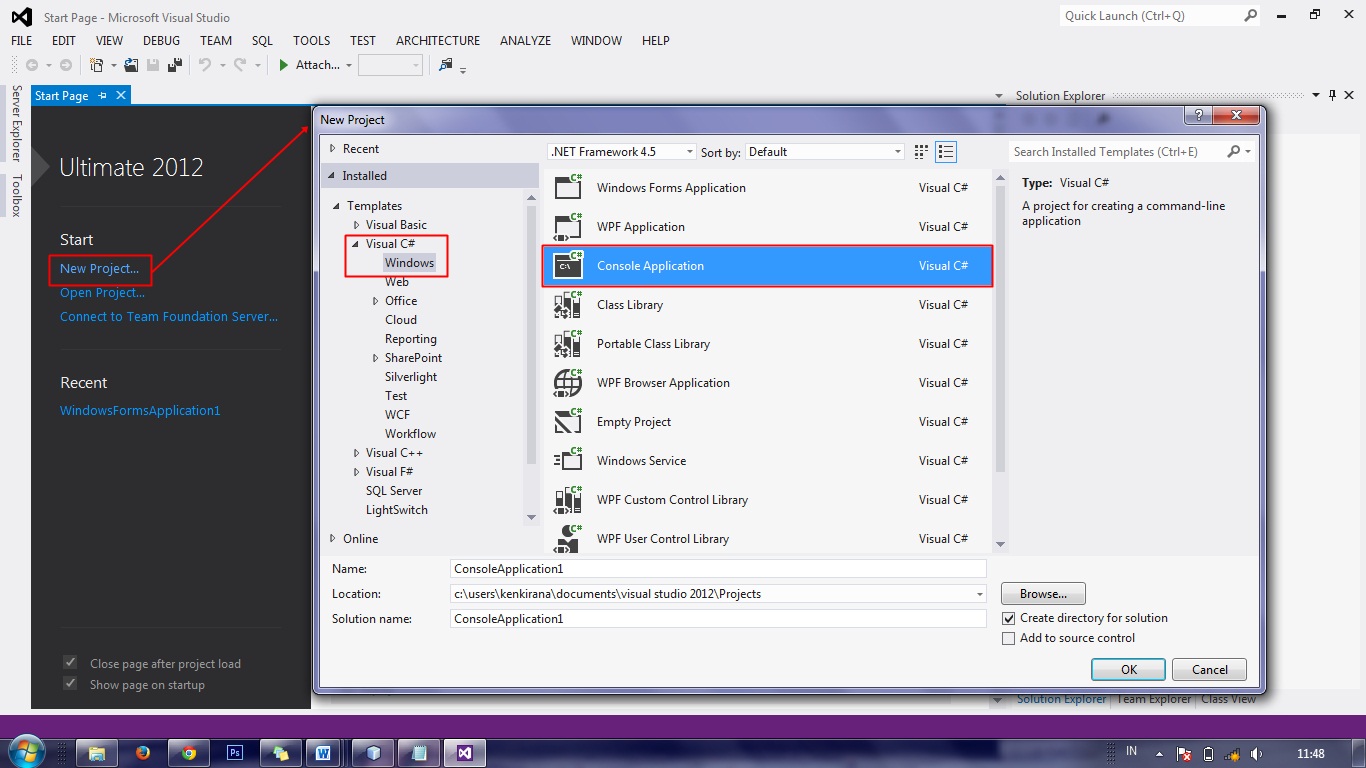Collapse the Visual C# tree node

coord(356,244)
